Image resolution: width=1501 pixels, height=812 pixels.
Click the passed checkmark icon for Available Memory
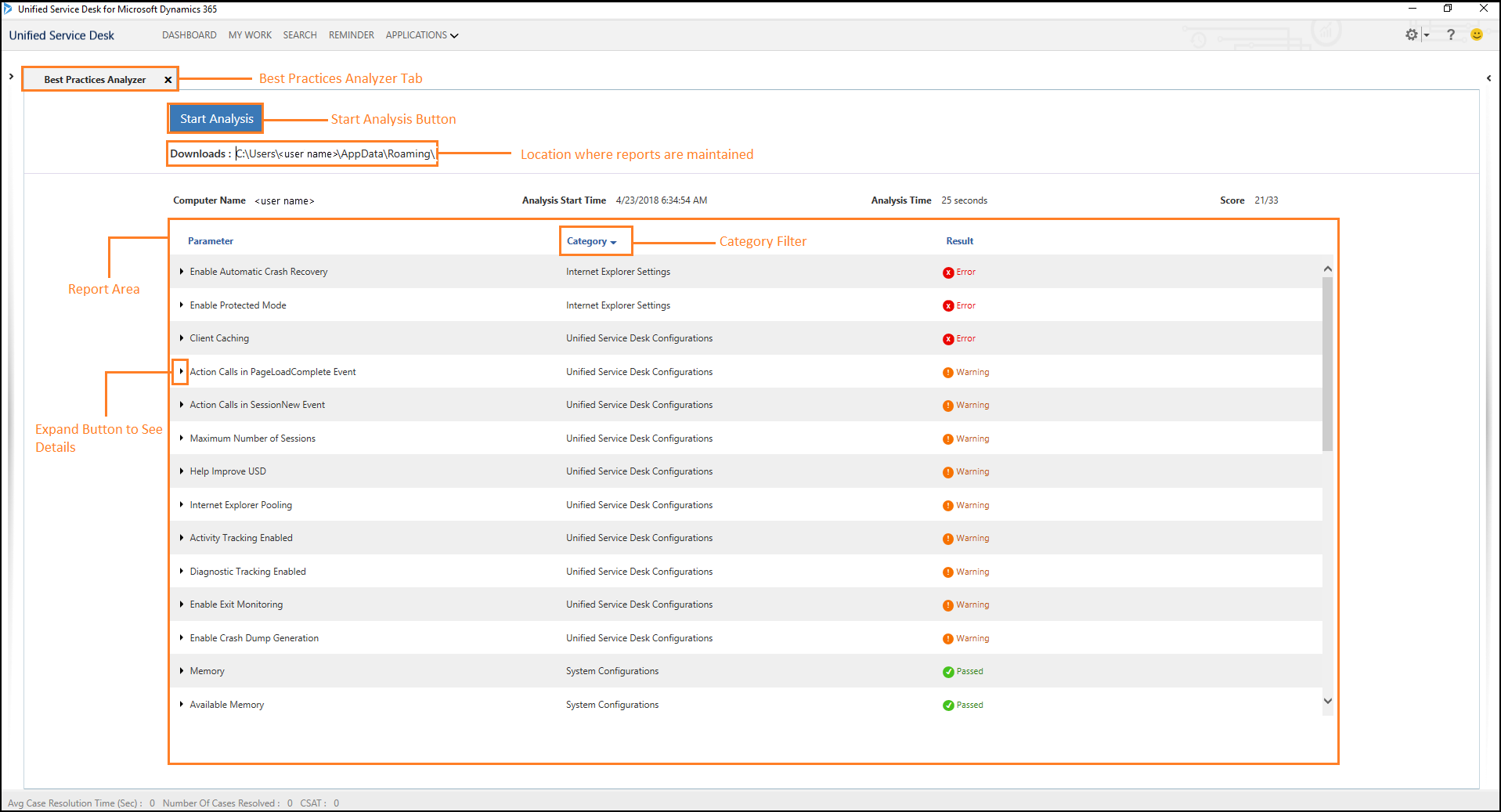click(948, 706)
